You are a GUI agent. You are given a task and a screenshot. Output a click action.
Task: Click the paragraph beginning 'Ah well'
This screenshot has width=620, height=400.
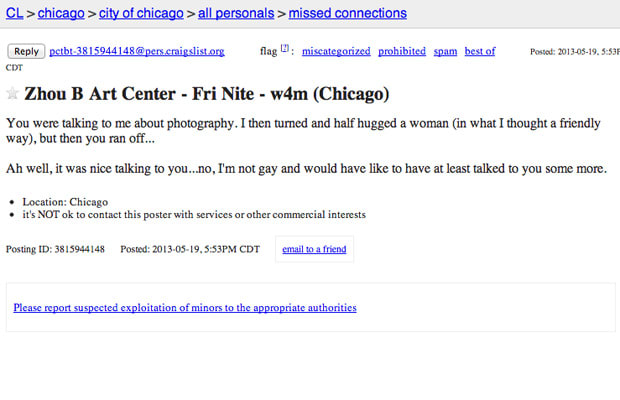tap(306, 169)
